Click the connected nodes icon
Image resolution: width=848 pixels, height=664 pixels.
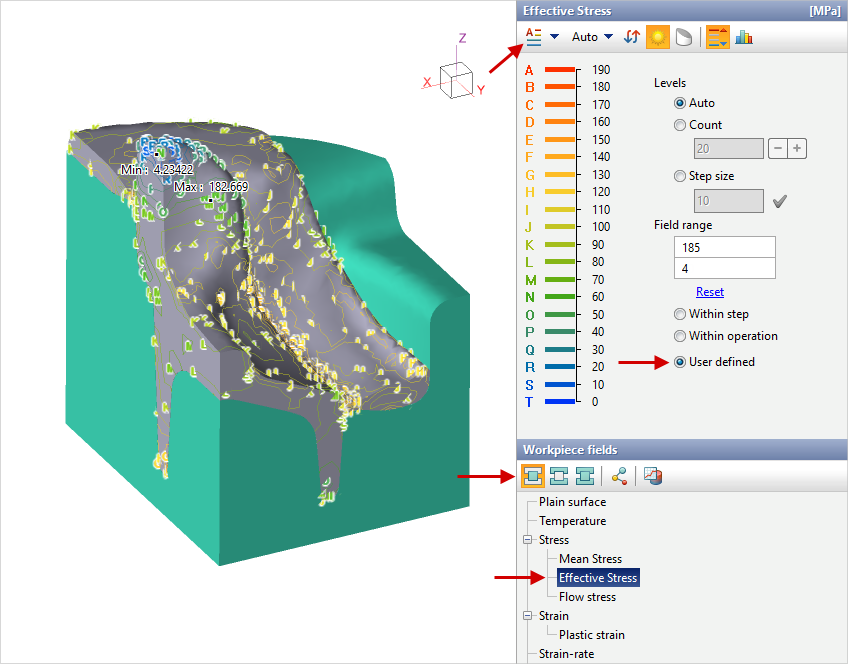pos(619,477)
